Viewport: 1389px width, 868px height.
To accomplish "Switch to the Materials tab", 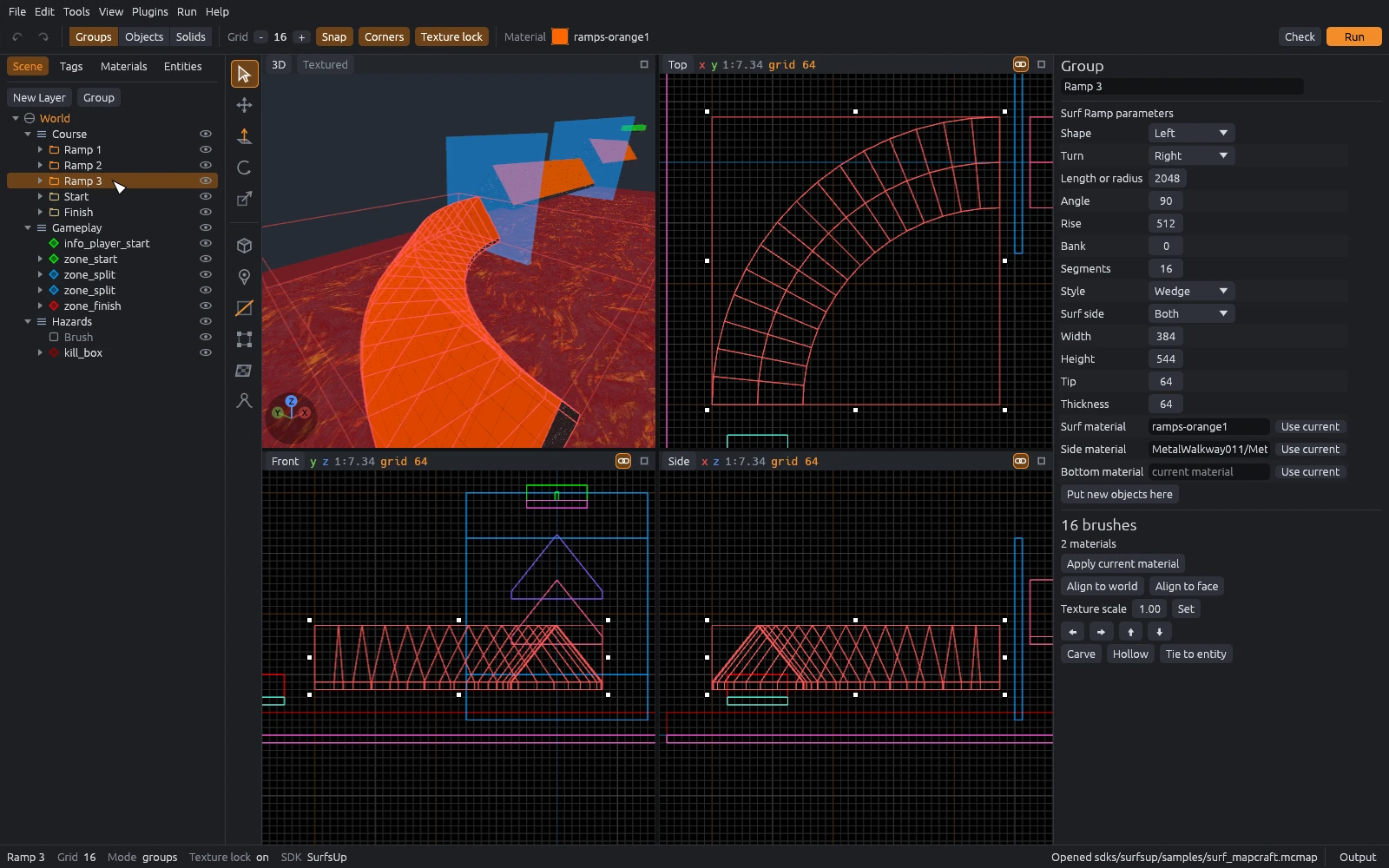I will [x=123, y=66].
